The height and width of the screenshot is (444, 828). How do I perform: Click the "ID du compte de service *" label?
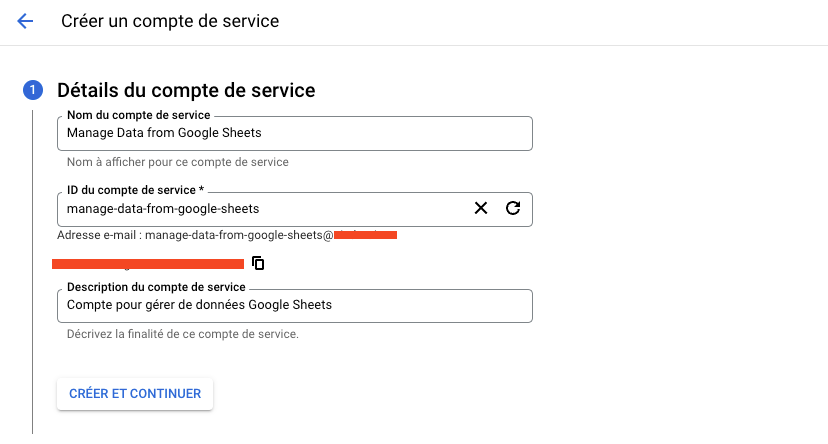pos(139,190)
